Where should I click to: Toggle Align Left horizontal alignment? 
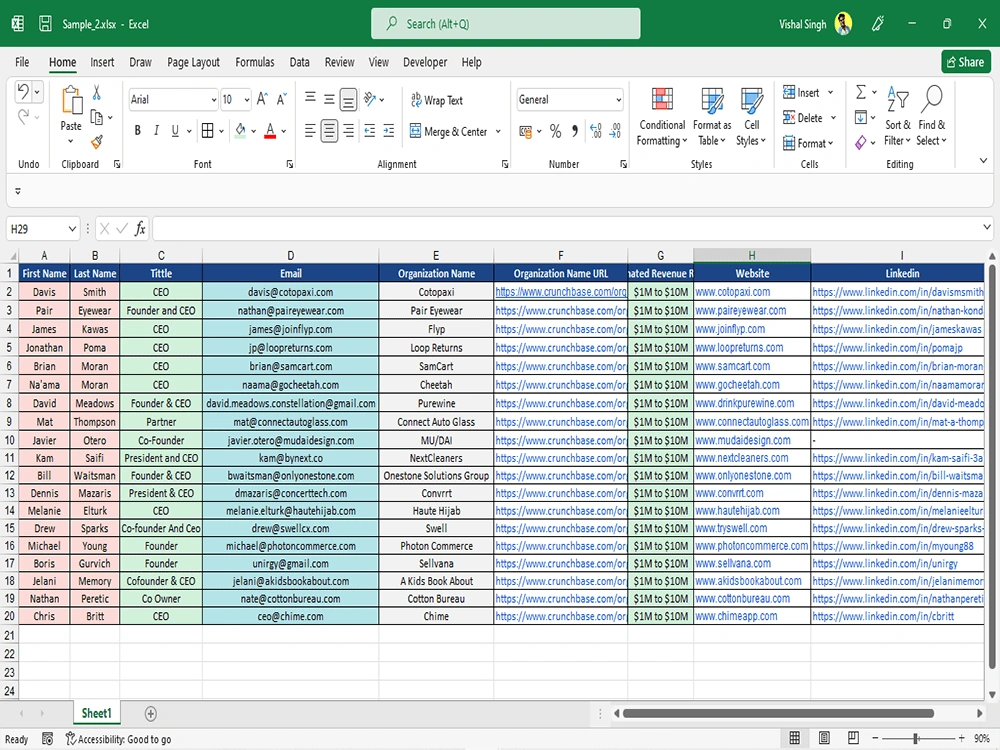tap(310, 131)
